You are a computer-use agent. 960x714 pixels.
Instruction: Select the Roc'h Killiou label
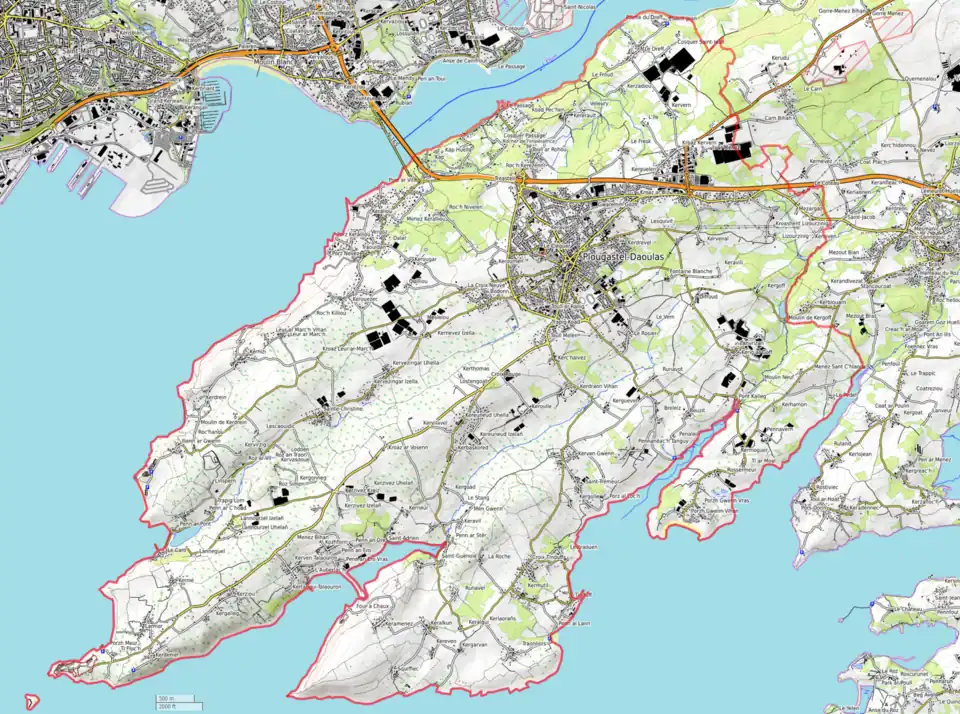(x=330, y=312)
